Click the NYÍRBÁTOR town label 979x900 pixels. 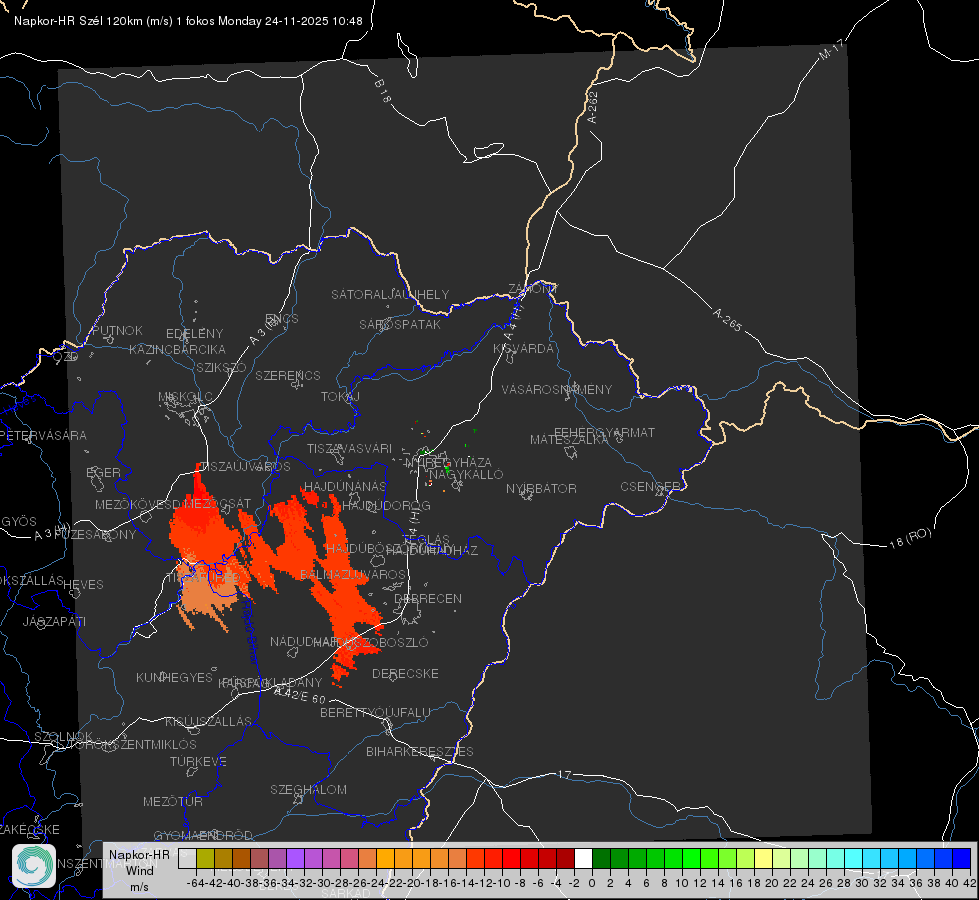click(541, 488)
